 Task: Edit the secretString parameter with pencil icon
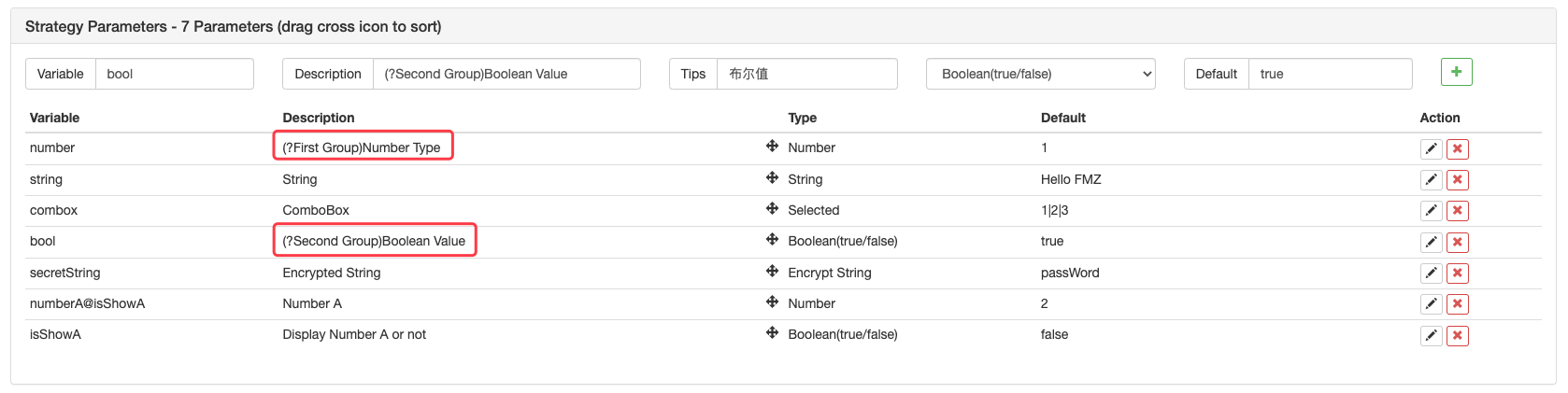(1431, 274)
